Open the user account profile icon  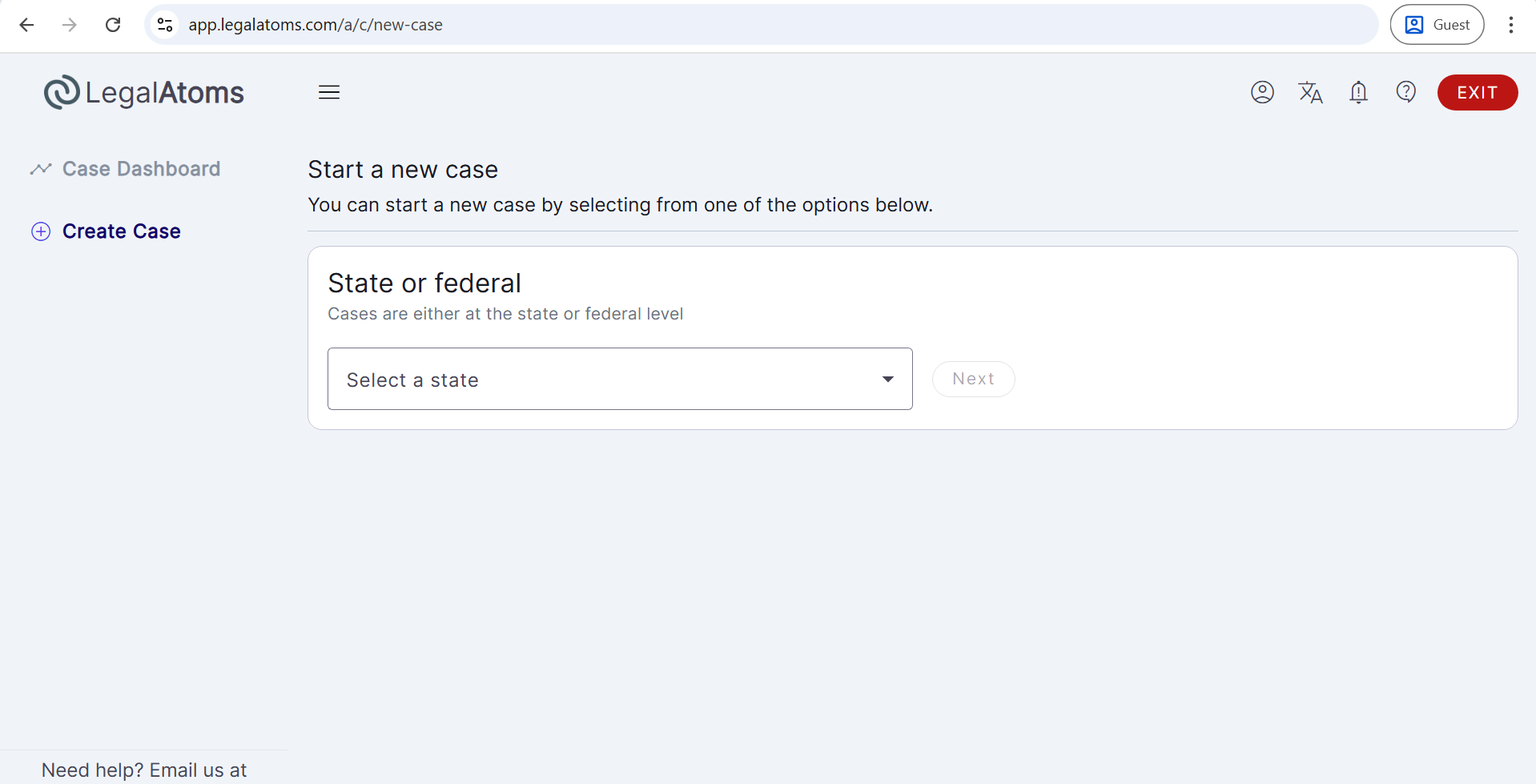(x=1262, y=93)
